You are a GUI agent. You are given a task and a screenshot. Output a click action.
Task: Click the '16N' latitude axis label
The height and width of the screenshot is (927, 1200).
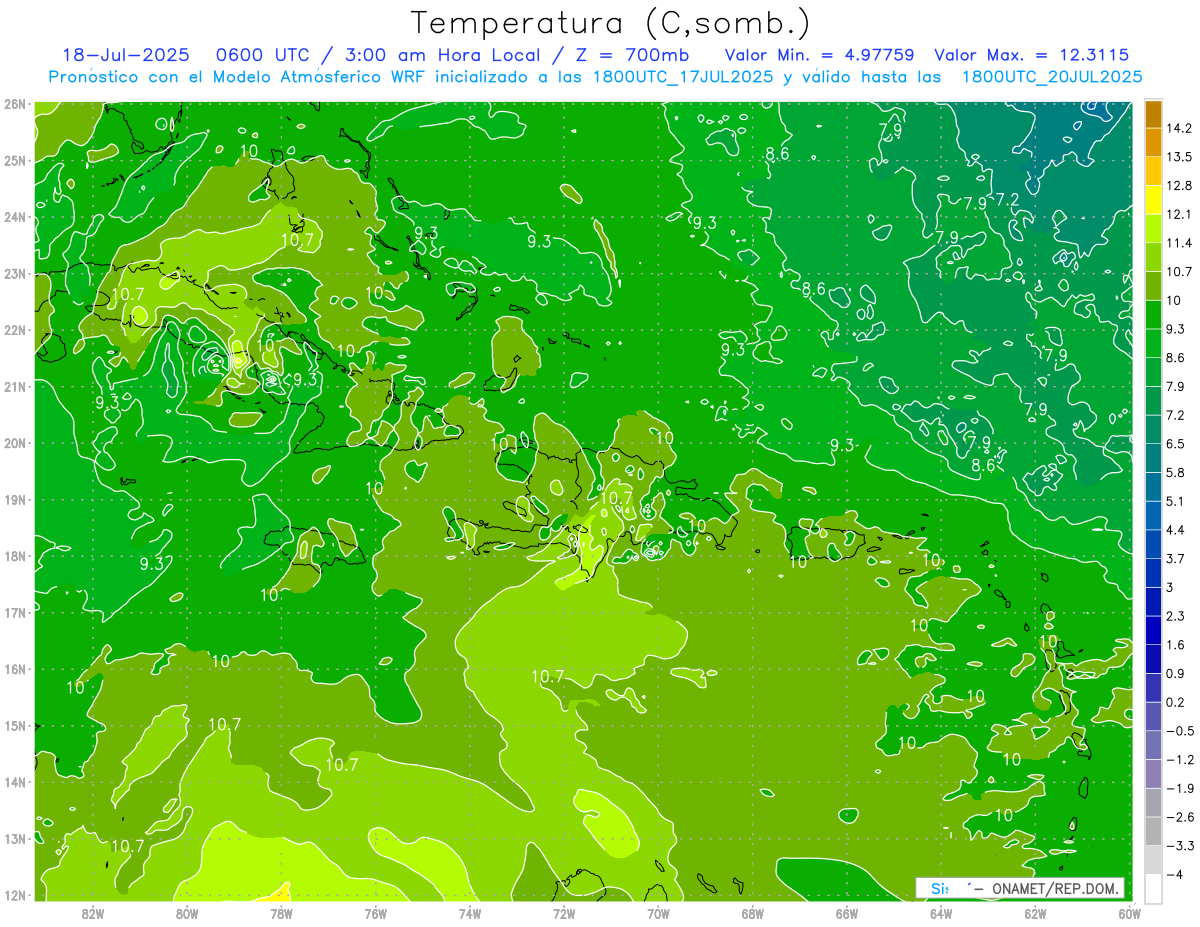pos(14,669)
